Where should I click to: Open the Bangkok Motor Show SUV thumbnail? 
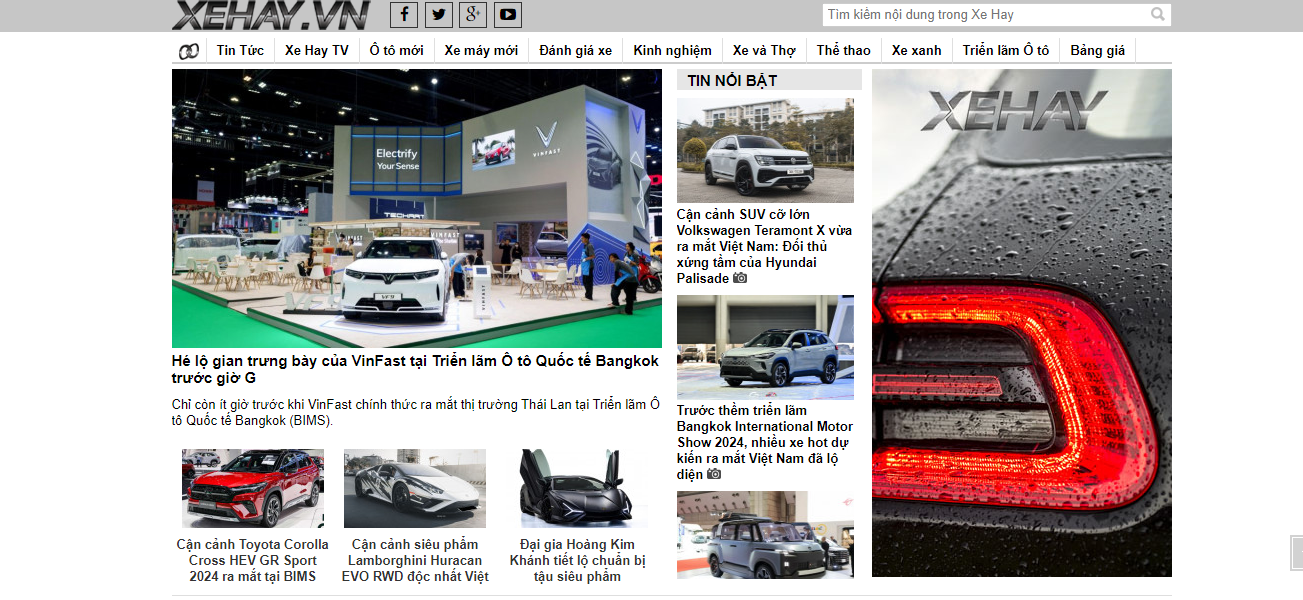click(765, 347)
